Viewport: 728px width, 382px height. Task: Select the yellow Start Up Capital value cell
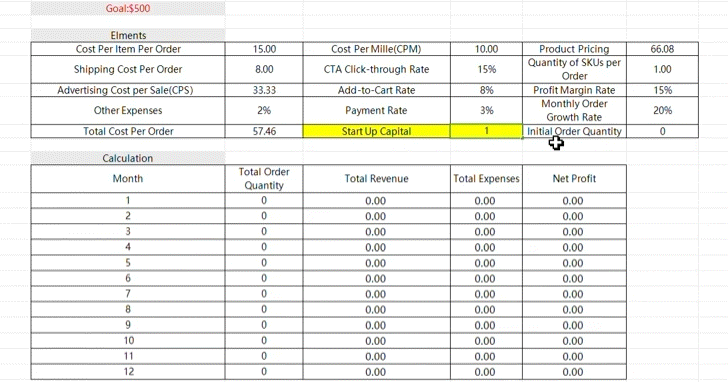coord(486,131)
